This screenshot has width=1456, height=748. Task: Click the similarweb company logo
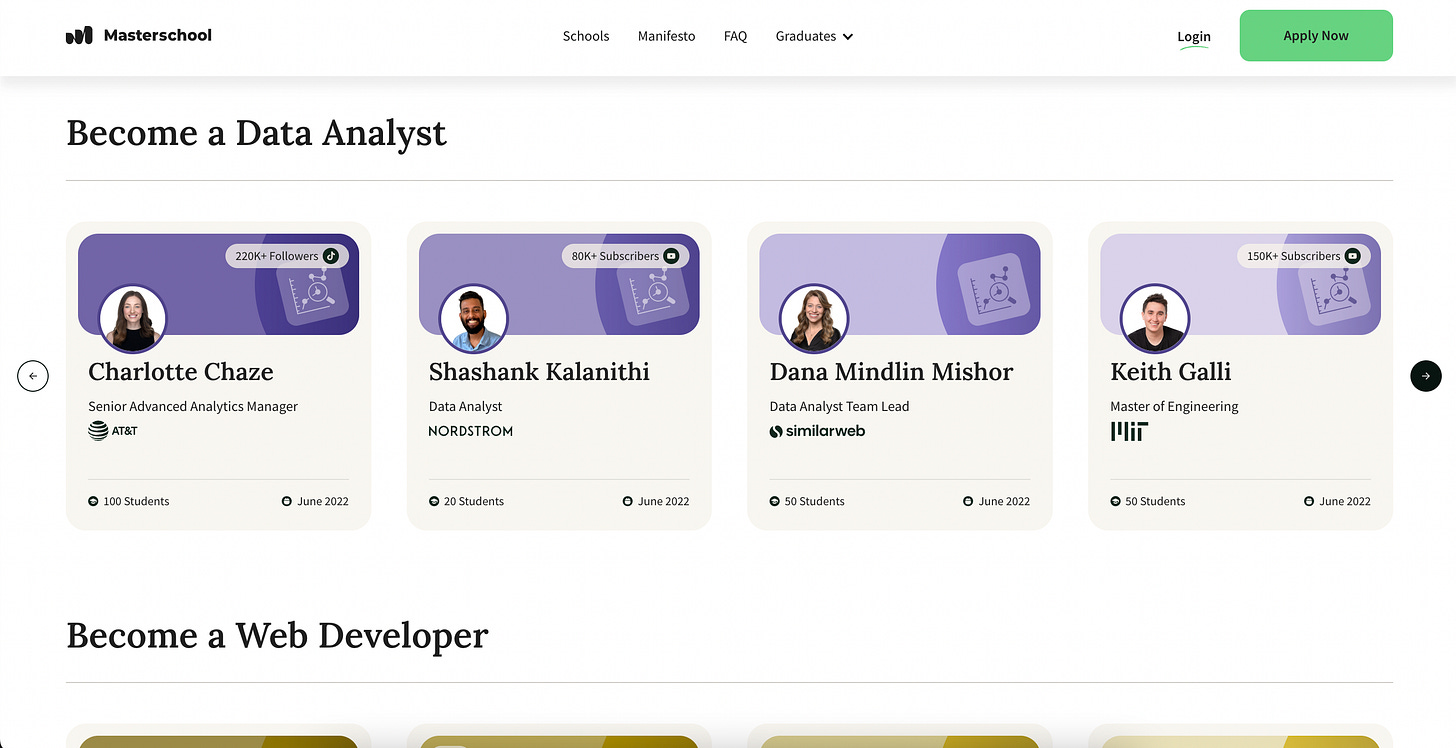click(x=817, y=431)
